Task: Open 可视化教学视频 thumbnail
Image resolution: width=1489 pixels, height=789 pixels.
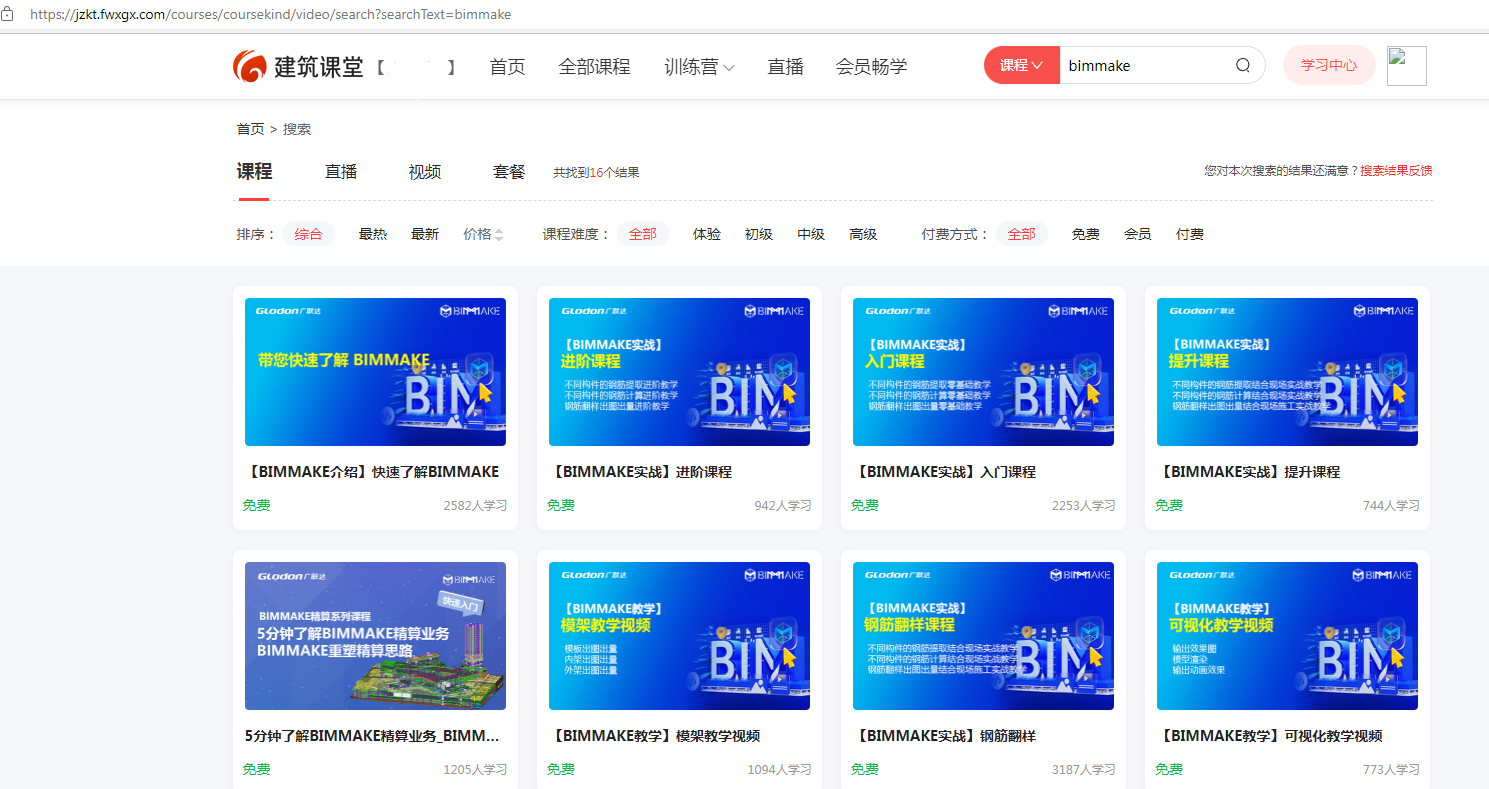Action: tap(1287, 636)
